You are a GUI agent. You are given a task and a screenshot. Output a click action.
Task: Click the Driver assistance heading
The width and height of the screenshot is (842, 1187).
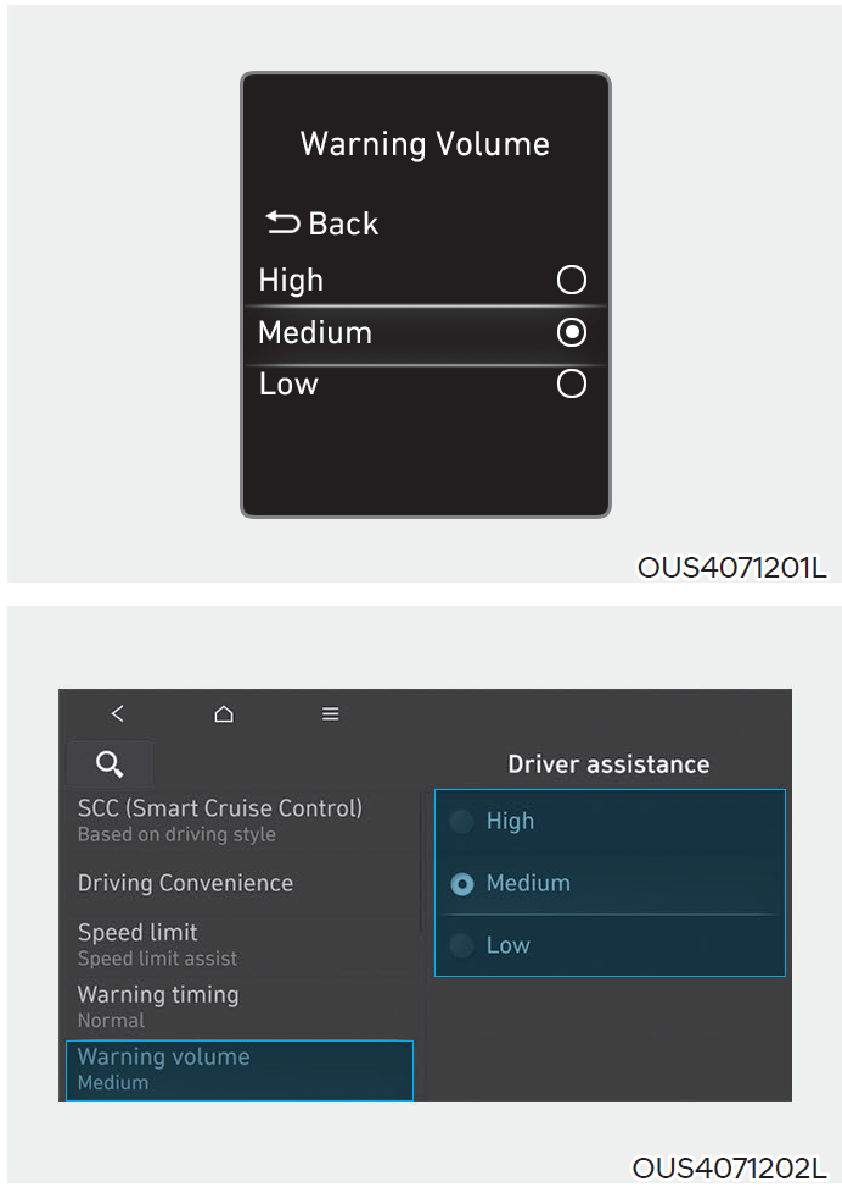(x=609, y=765)
